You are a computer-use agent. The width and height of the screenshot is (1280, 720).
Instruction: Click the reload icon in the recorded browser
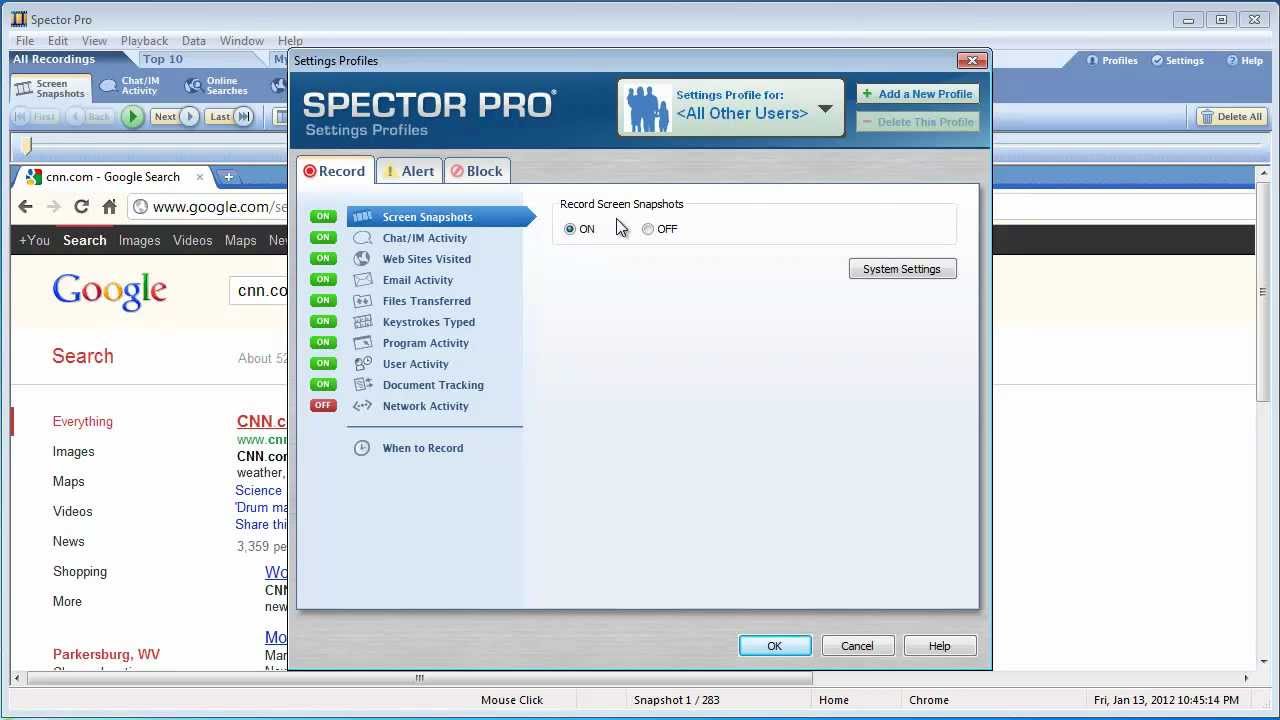(81, 207)
